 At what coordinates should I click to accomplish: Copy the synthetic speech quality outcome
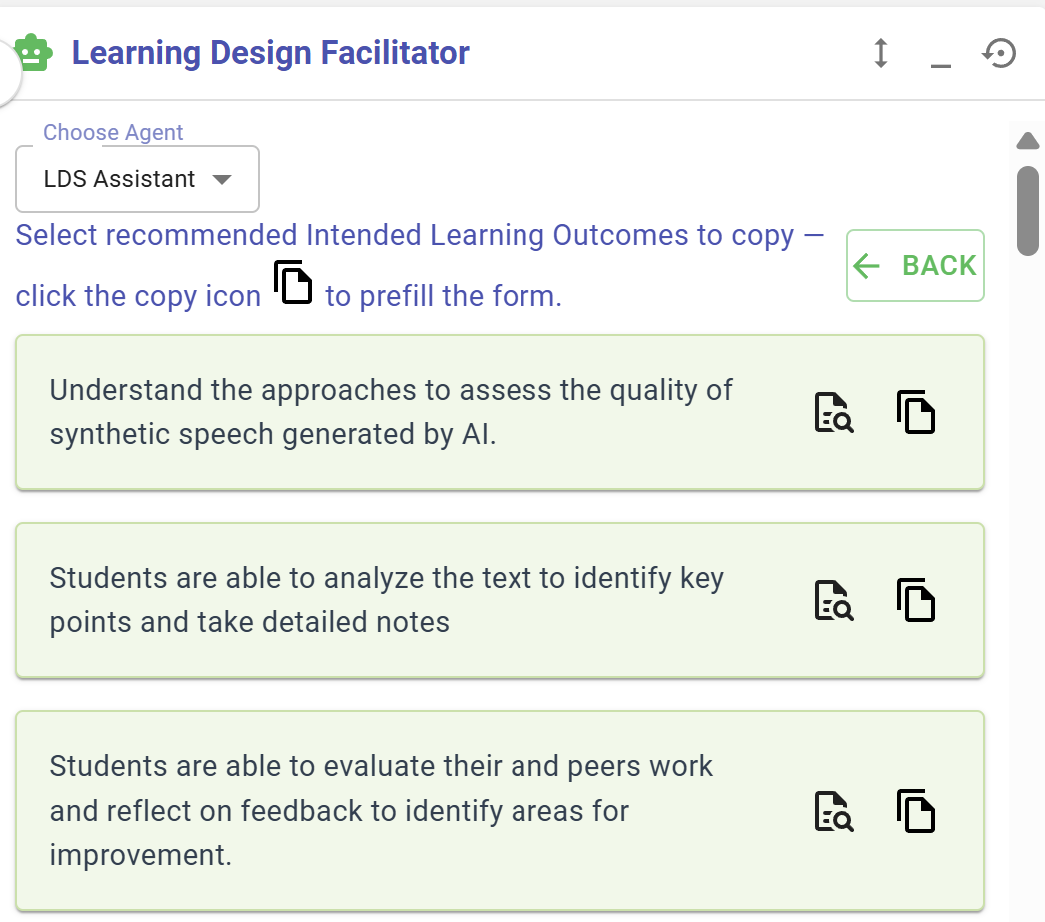(916, 412)
